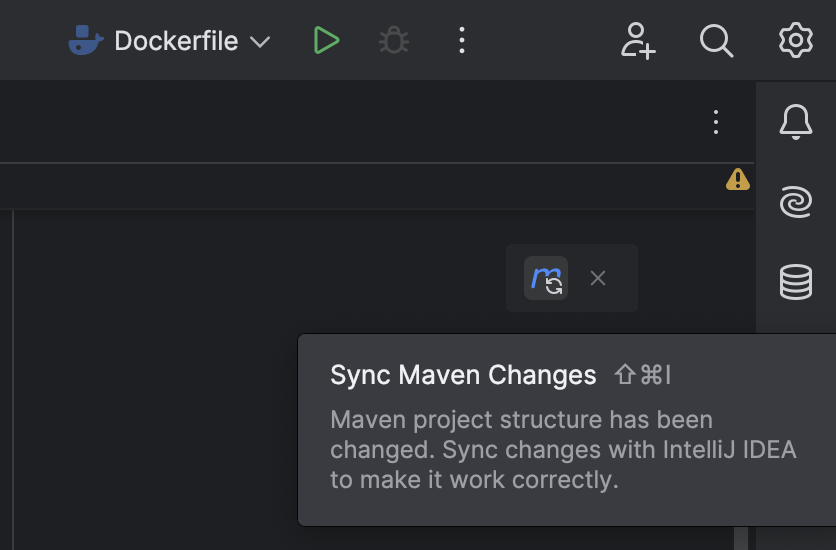Screen dimensions: 836x550
Task: Open Search Everywhere magnifier
Action: (716, 41)
